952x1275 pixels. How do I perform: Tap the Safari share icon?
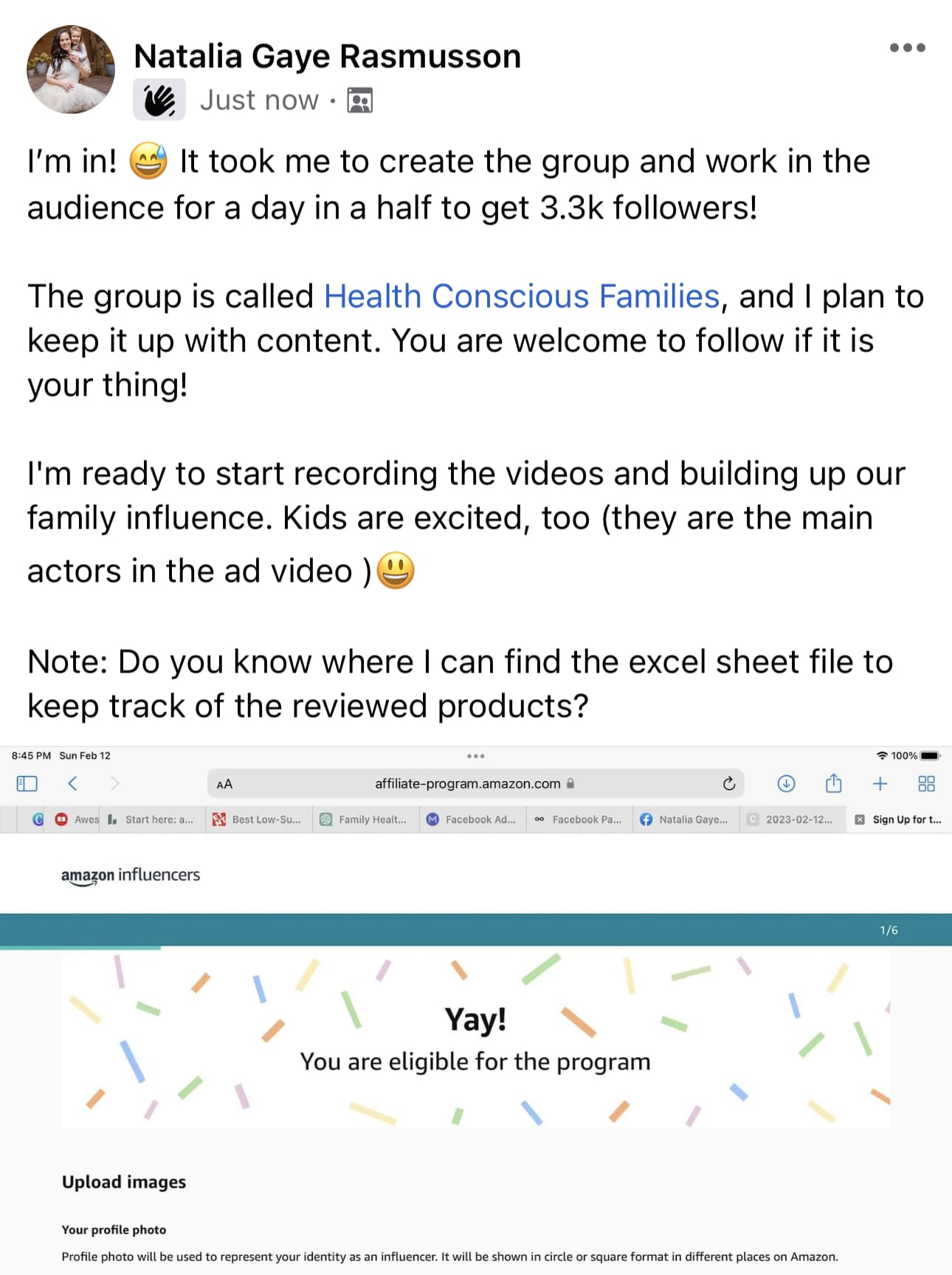[834, 783]
